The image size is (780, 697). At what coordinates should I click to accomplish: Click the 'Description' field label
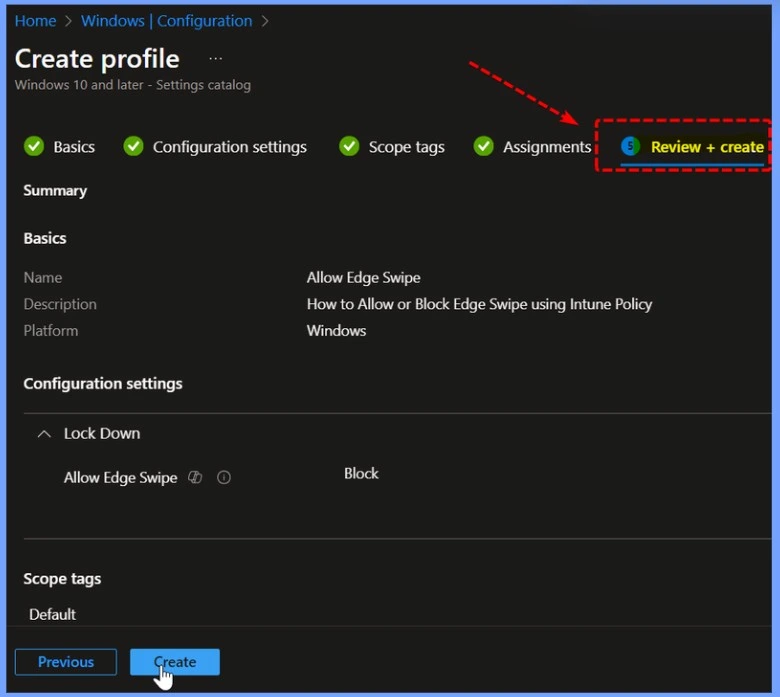[x=60, y=304]
